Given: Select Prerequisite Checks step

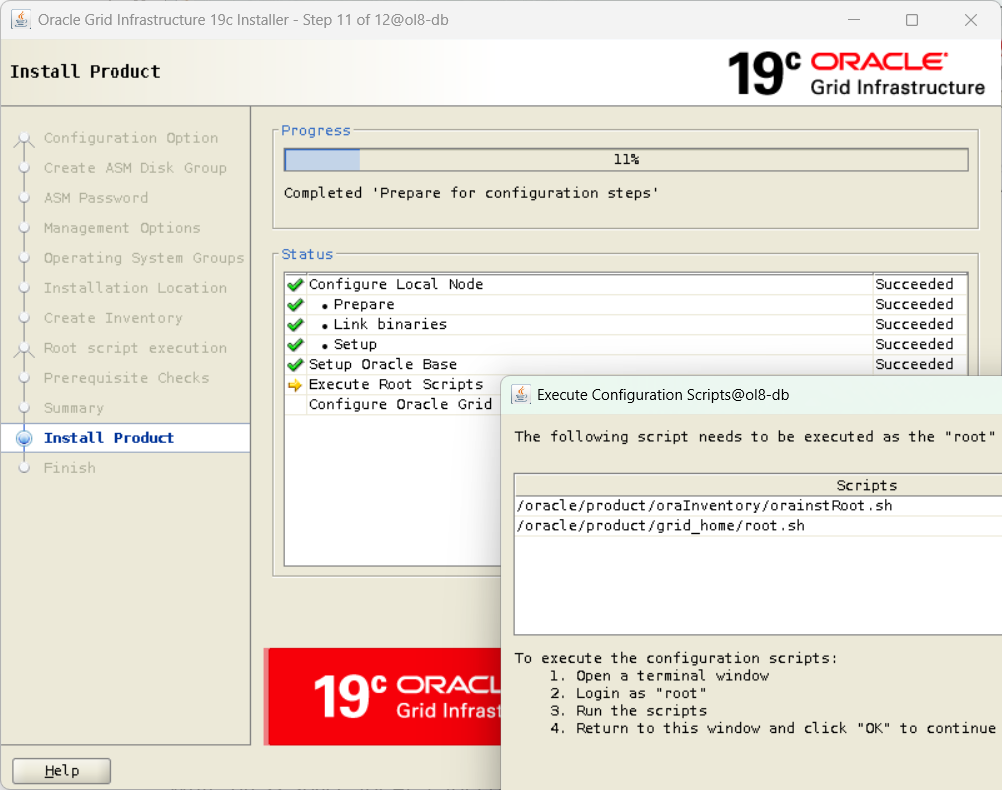Looking at the screenshot, I should [126, 378].
